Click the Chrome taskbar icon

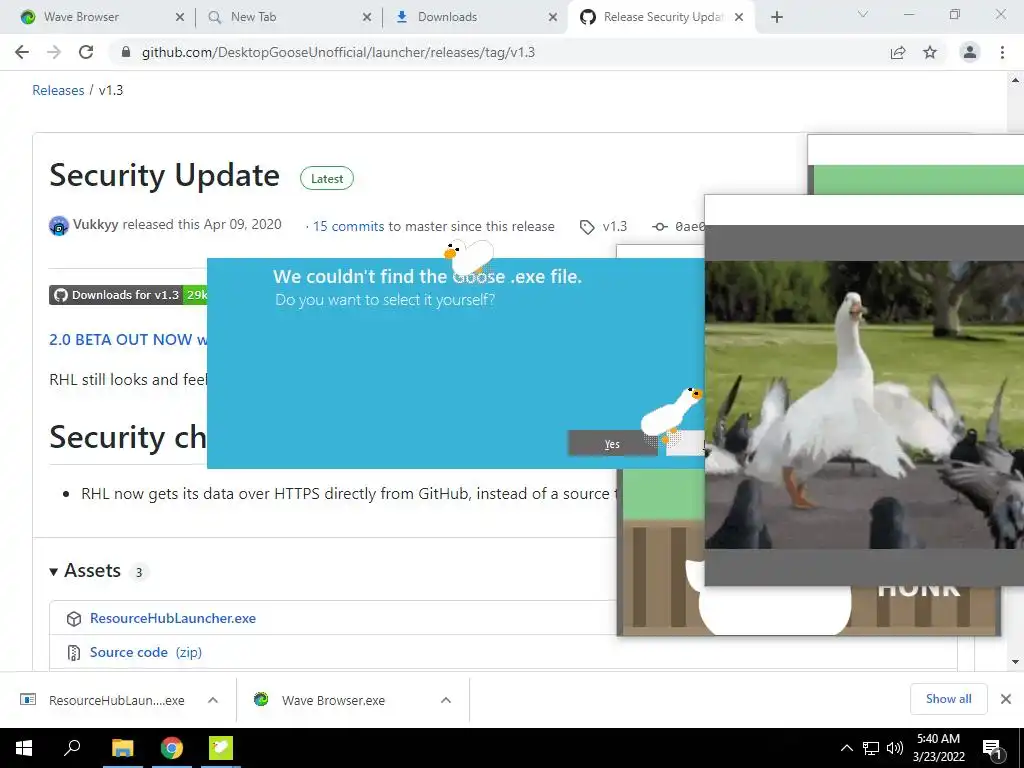click(171, 748)
